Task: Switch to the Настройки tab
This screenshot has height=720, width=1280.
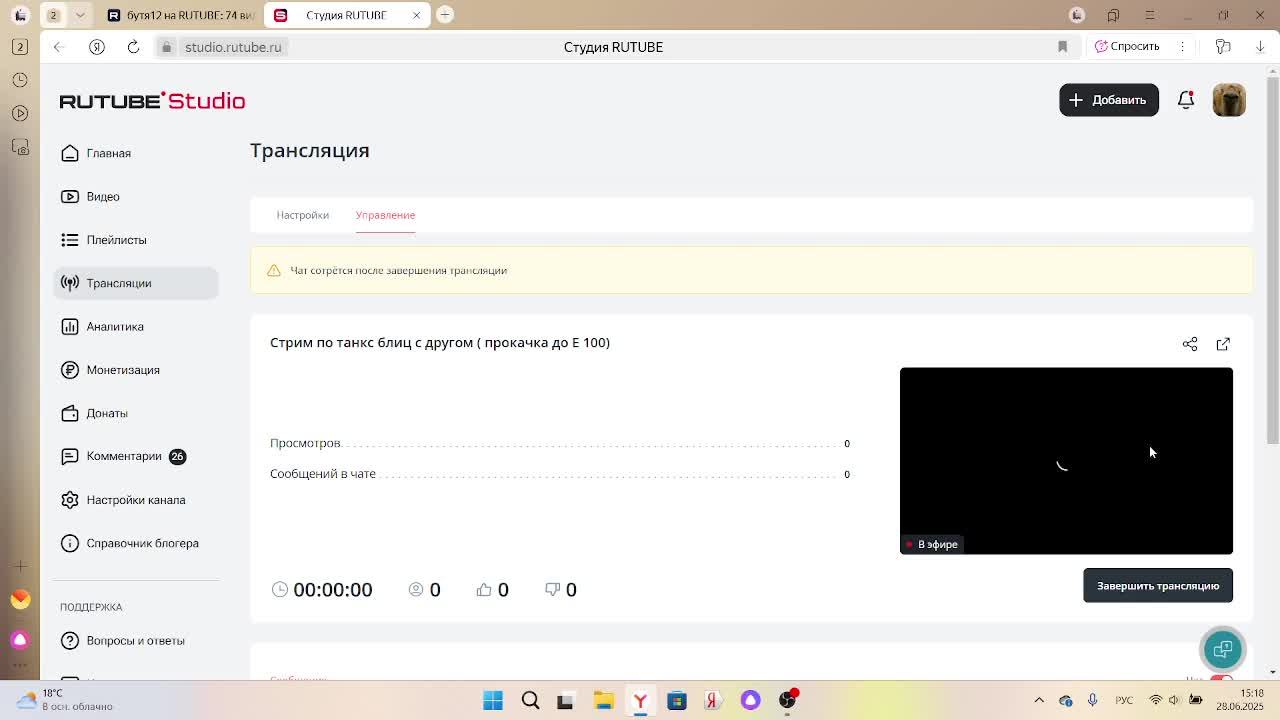Action: click(302, 215)
